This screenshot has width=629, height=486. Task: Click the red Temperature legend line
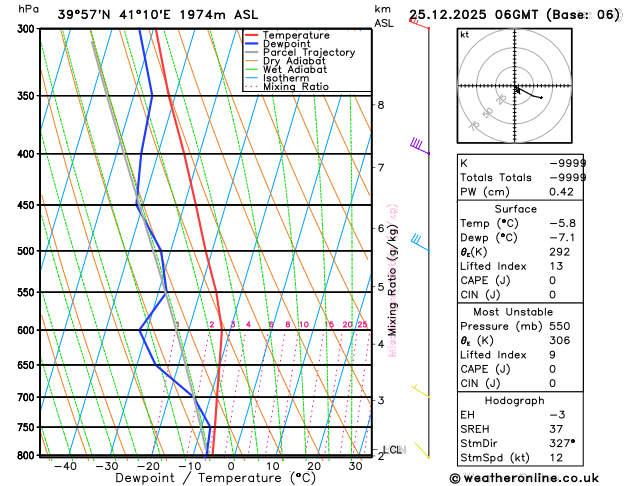tap(252, 35)
